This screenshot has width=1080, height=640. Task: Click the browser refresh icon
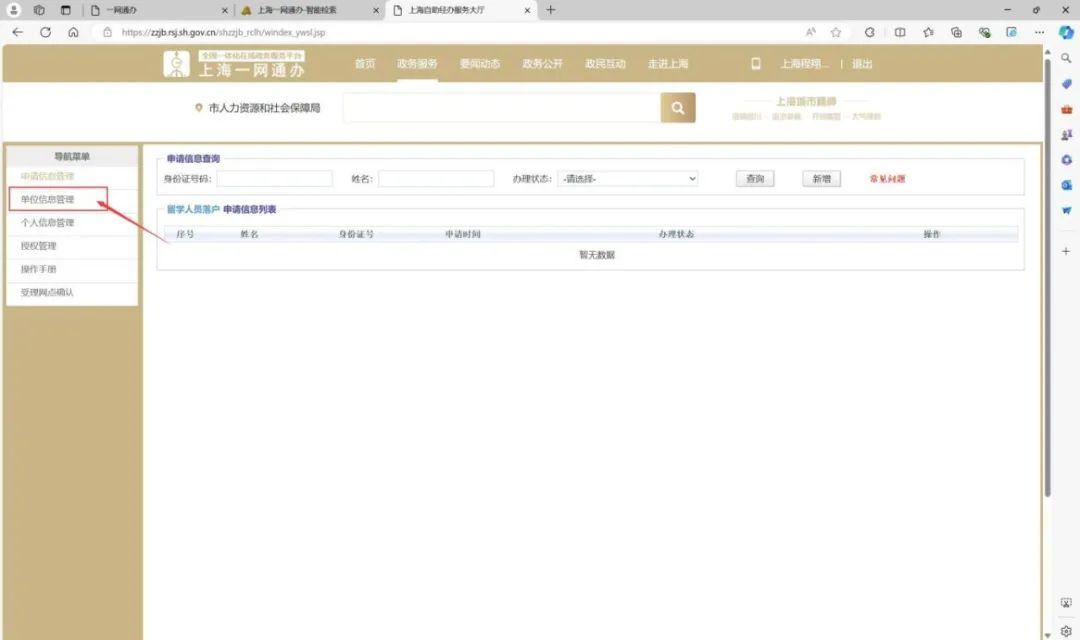point(45,32)
